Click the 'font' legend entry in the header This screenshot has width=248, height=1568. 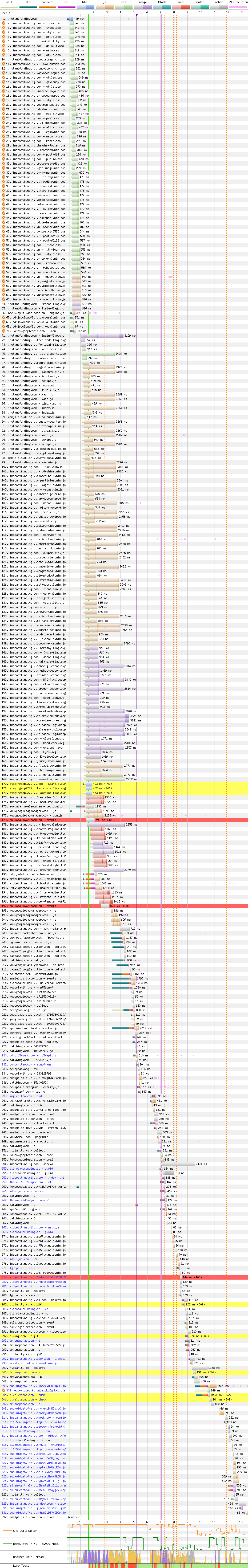click(181, 2)
